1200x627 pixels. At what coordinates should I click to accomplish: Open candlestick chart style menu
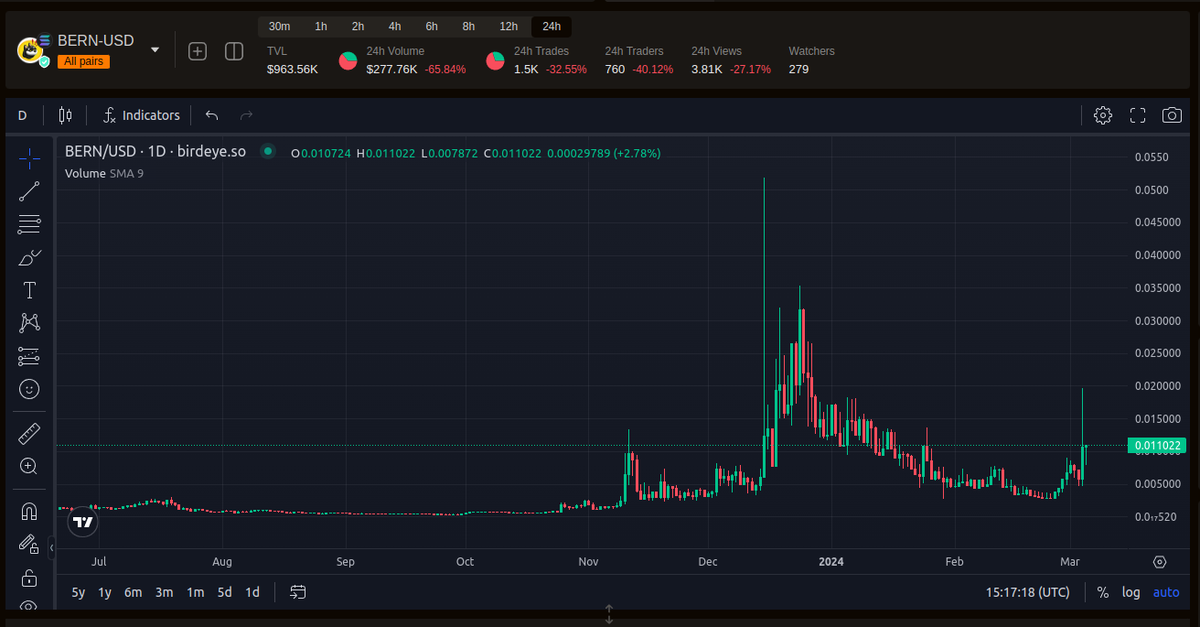pos(65,115)
